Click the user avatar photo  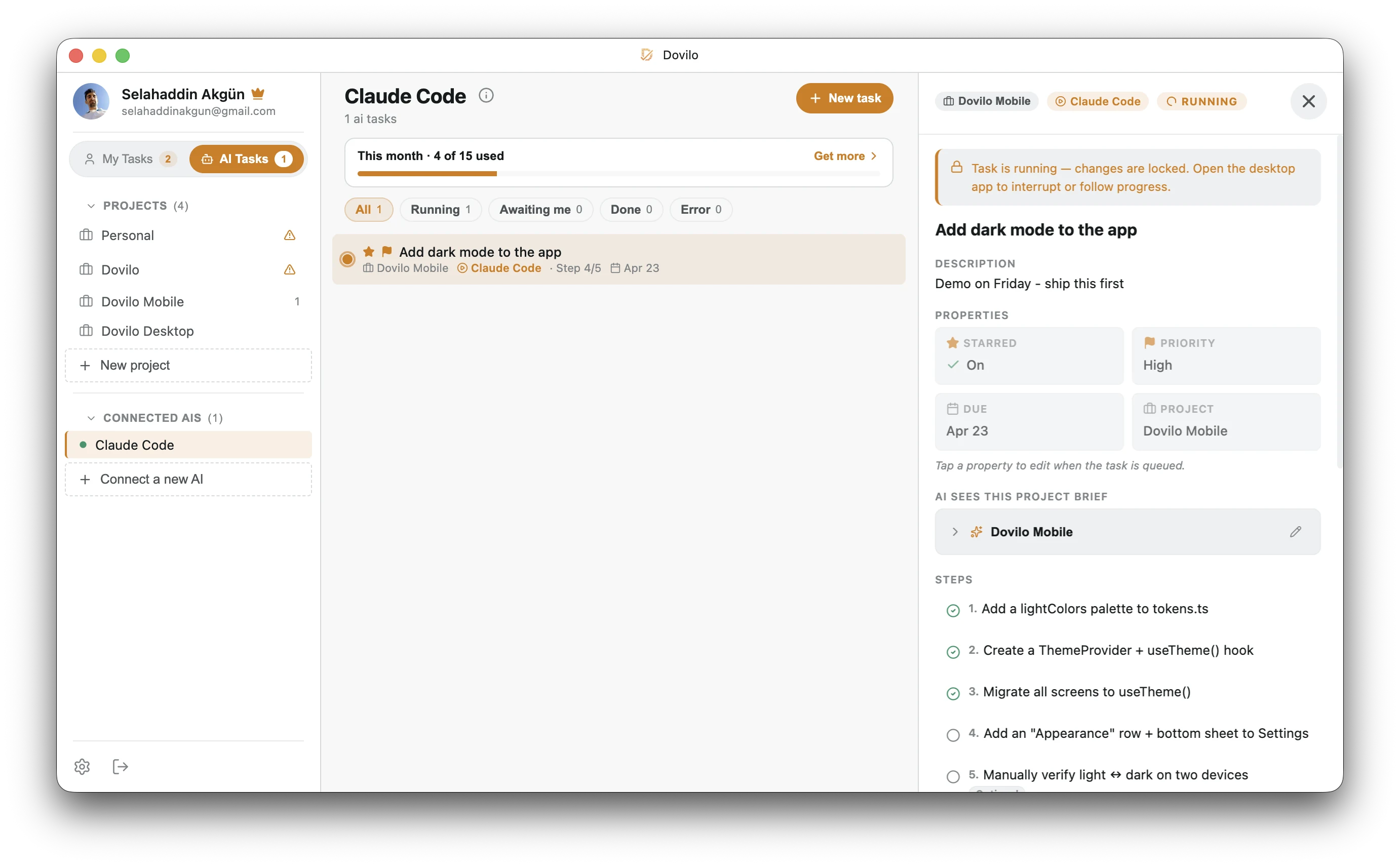click(x=91, y=101)
